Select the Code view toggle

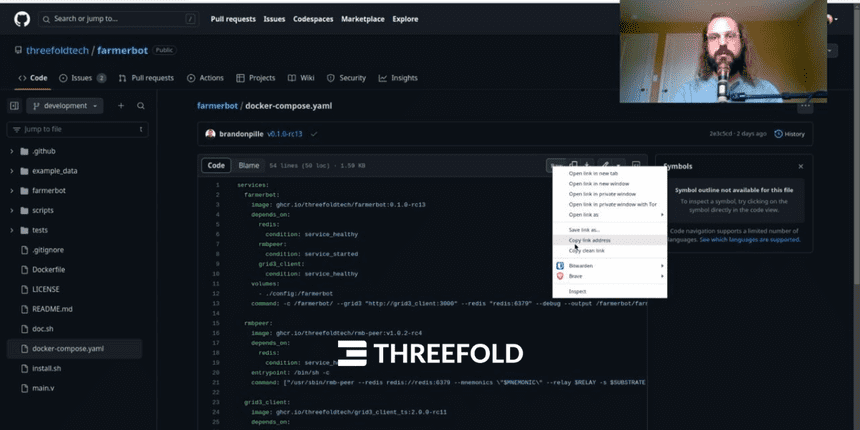[x=216, y=166]
